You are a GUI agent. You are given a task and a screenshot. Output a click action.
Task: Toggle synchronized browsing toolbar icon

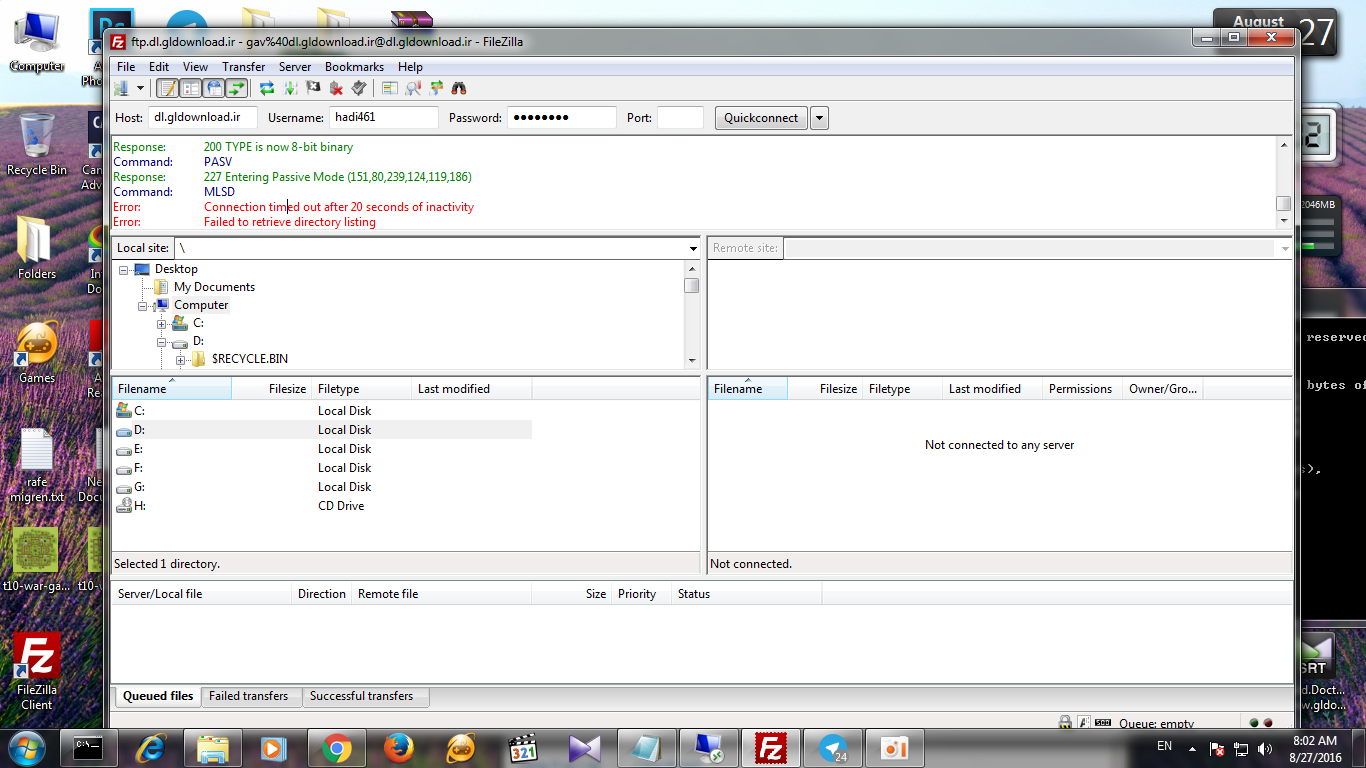coord(436,88)
